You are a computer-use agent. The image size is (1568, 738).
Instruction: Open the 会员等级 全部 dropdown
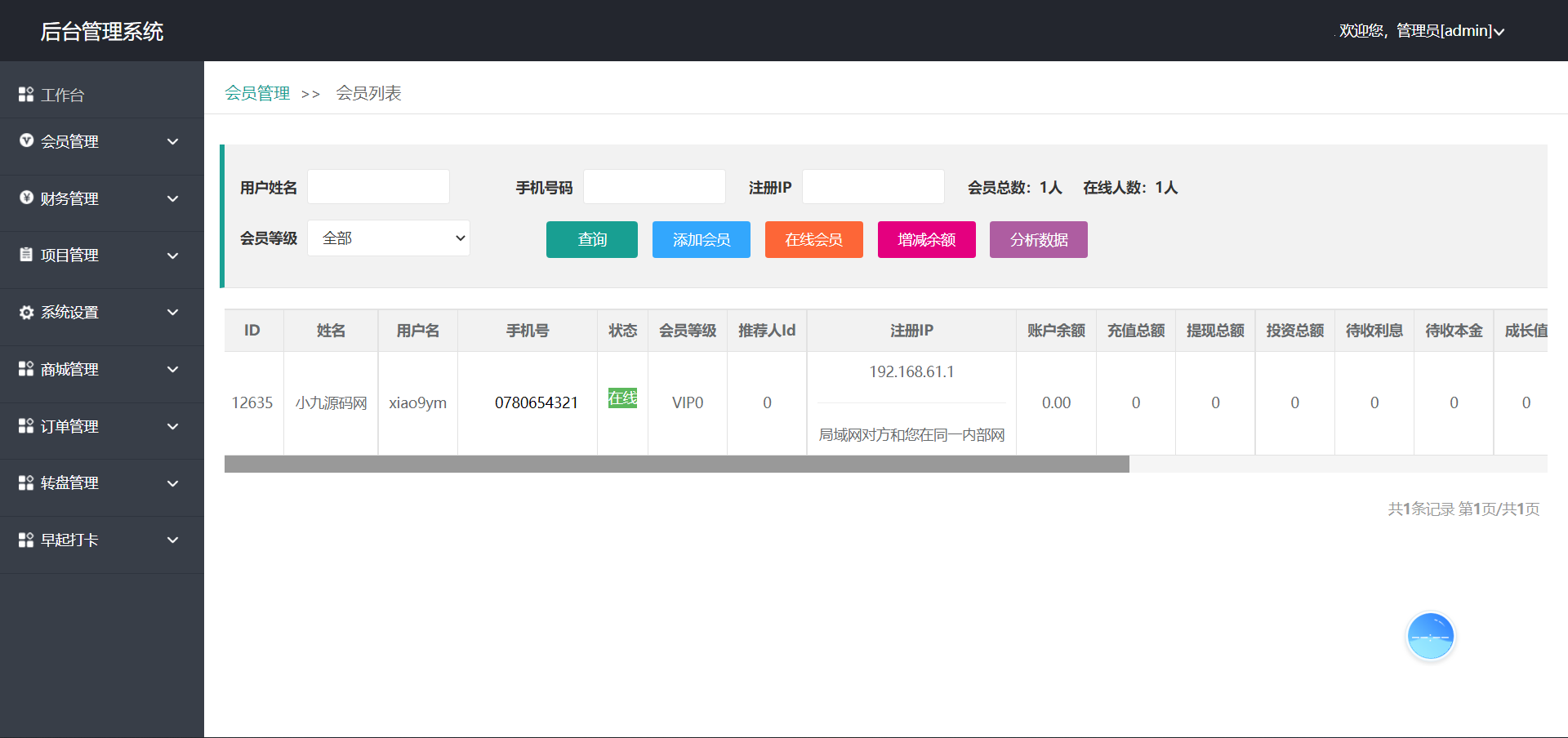pos(389,238)
